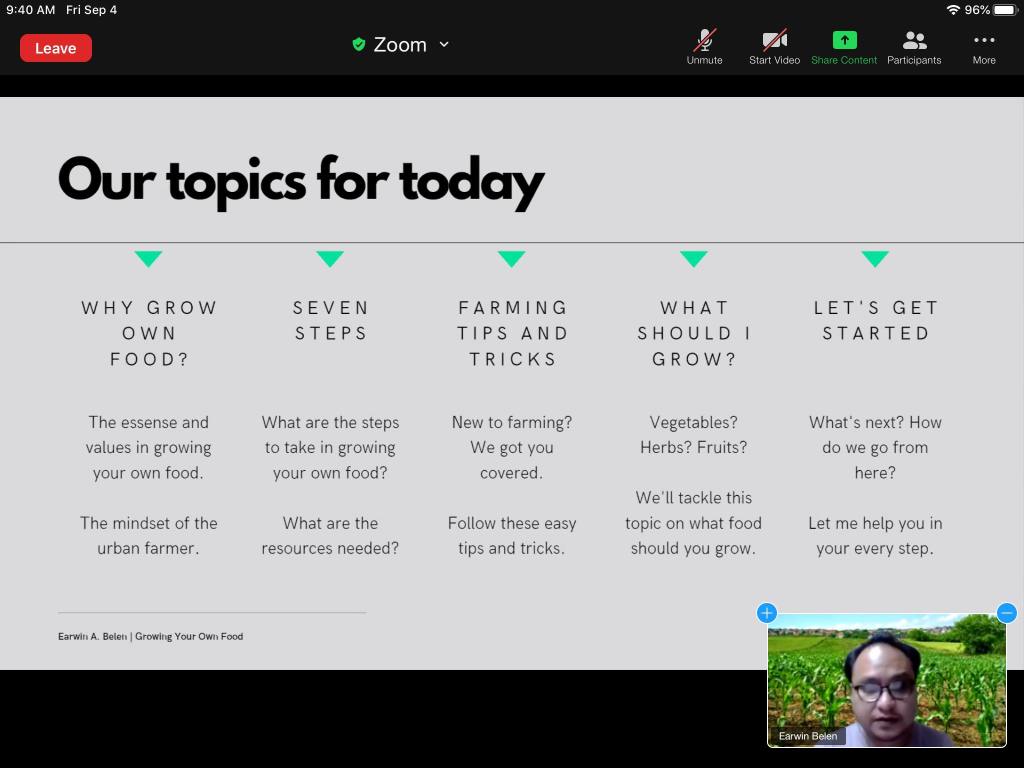Leave the meeting
Viewport: 1024px width, 768px height.
point(56,48)
